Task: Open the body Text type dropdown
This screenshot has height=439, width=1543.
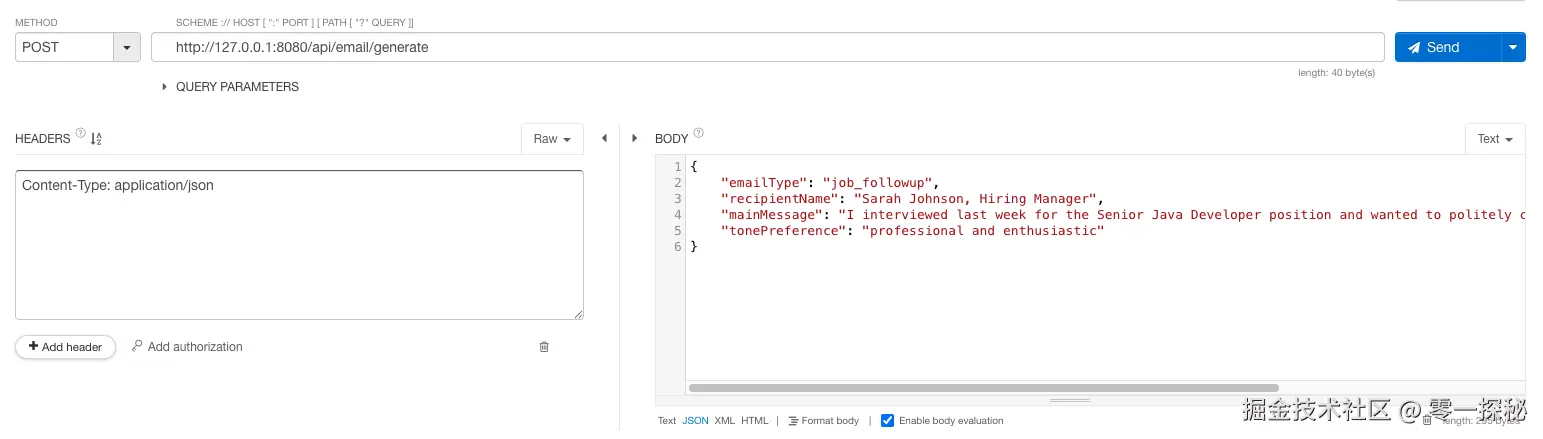Action: (1495, 139)
